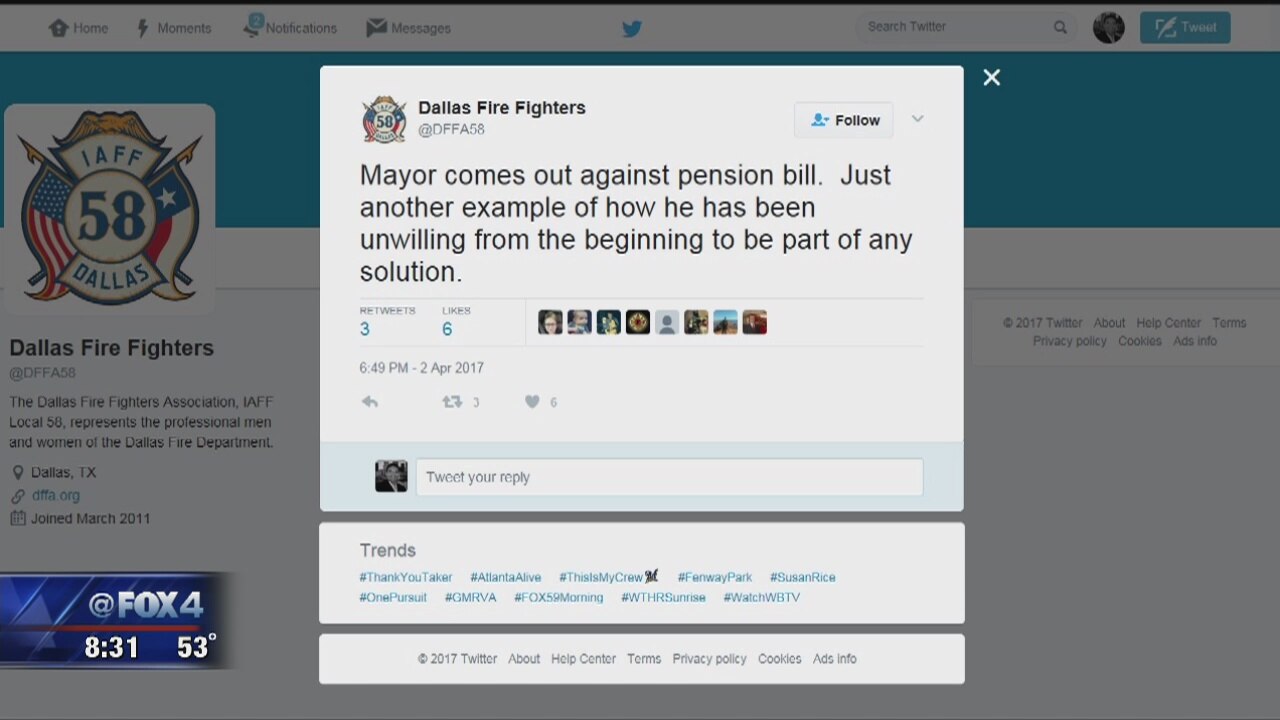Open the dffa.org website link
This screenshot has height=720, width=1280.
(55, 495)
